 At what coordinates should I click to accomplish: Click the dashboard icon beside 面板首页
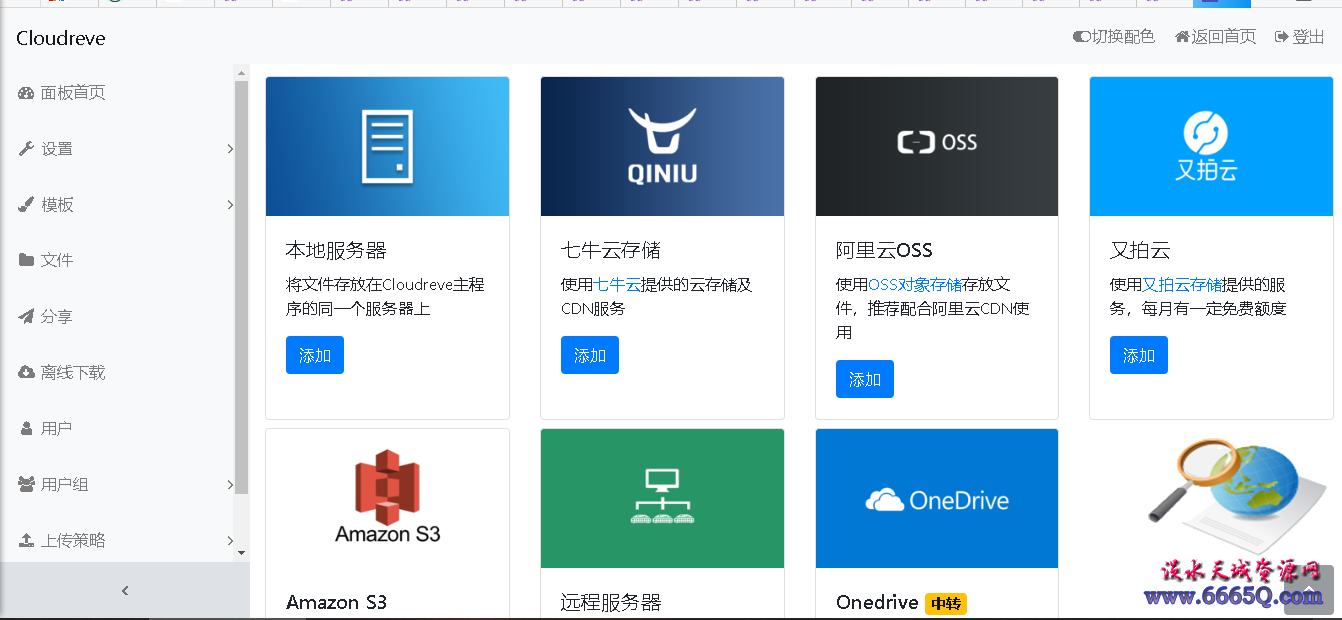(x=26, y=93)
